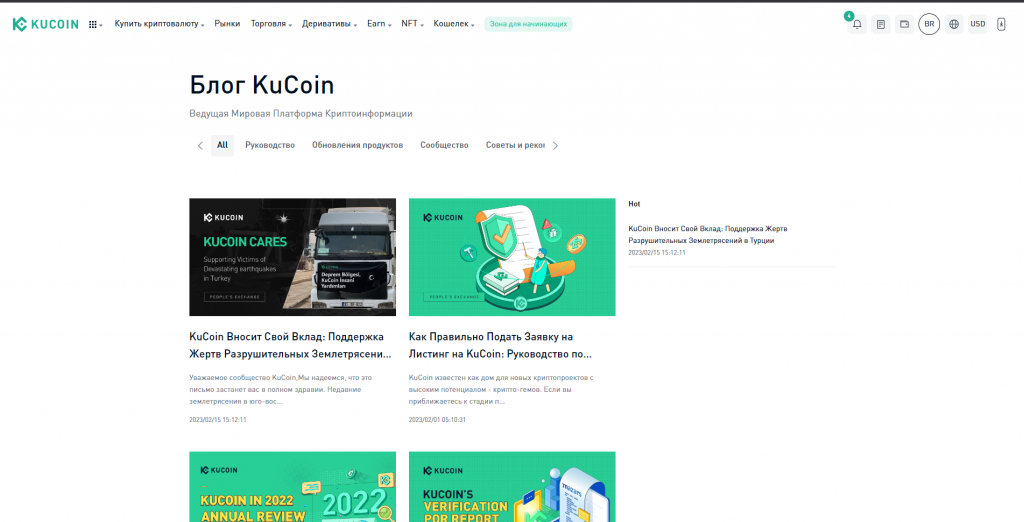Viewport: 1024px width, 522px height.
Task: Click the mobile app download icon
Action: click(1001, 24)
